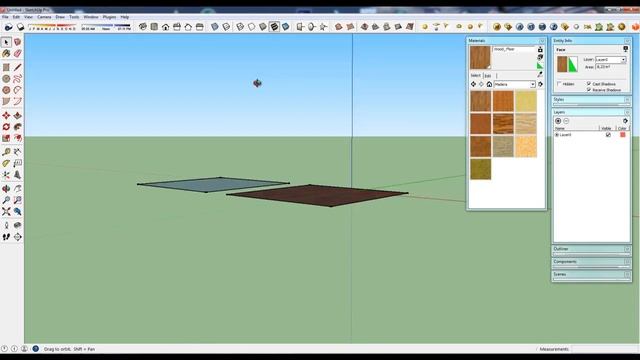
Task: Click the Measurements input box
Action: click(x=604, y=349)
